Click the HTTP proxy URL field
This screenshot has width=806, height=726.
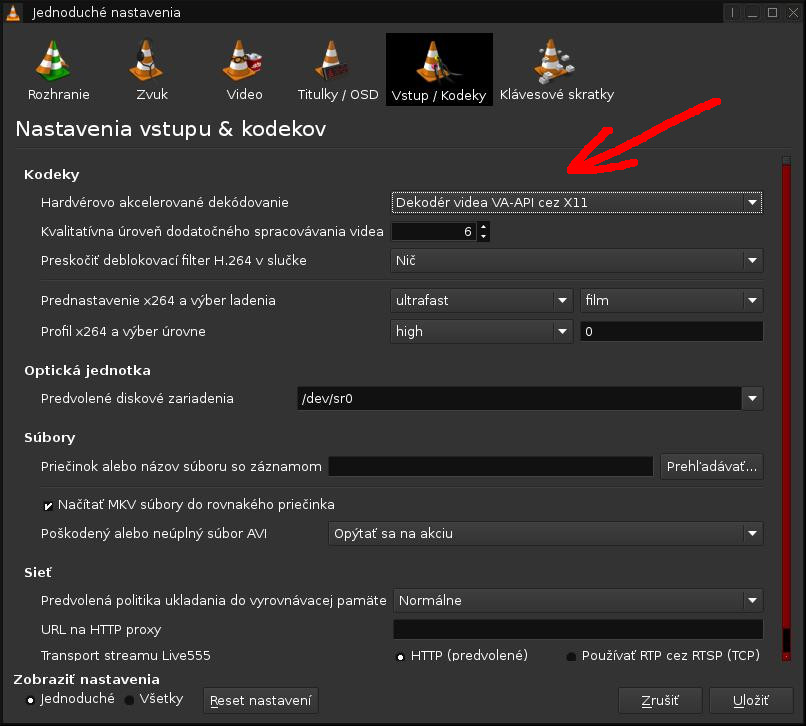[x=578, y=629]
